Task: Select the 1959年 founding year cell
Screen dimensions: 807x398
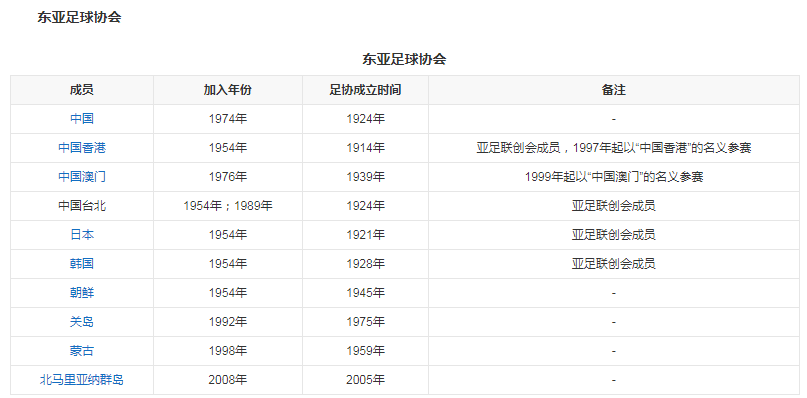Action: click(x=365, y=351)
